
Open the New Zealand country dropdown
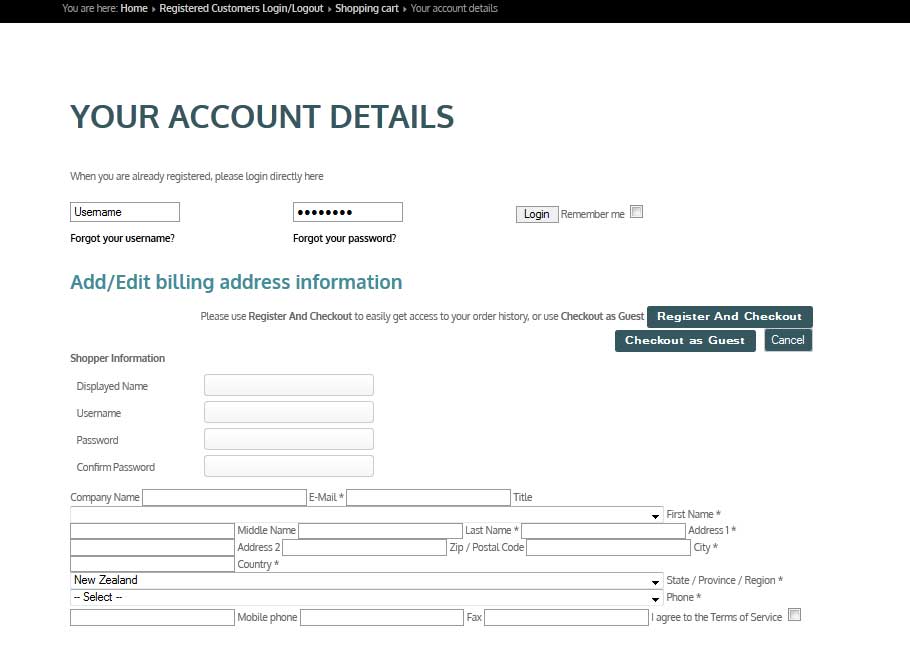click(x=367, y=580)
